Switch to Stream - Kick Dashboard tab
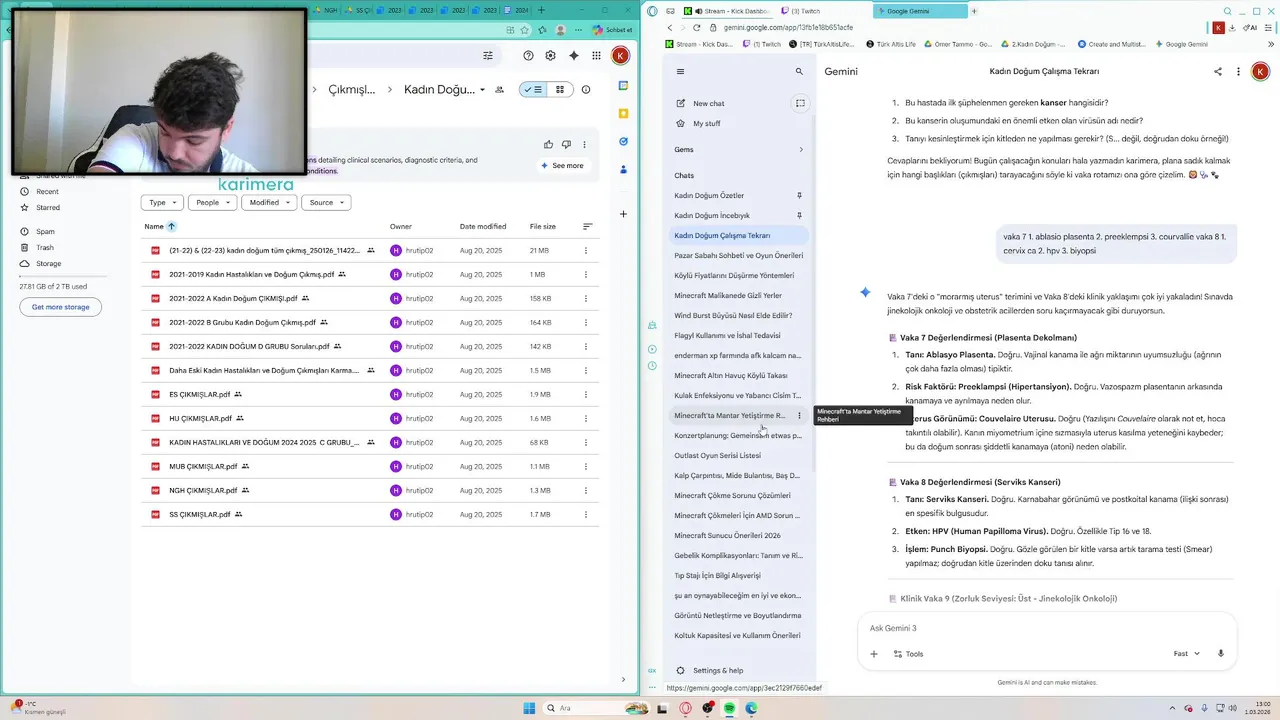Viewport: 1280px width, 720px height. coord(727,11)
